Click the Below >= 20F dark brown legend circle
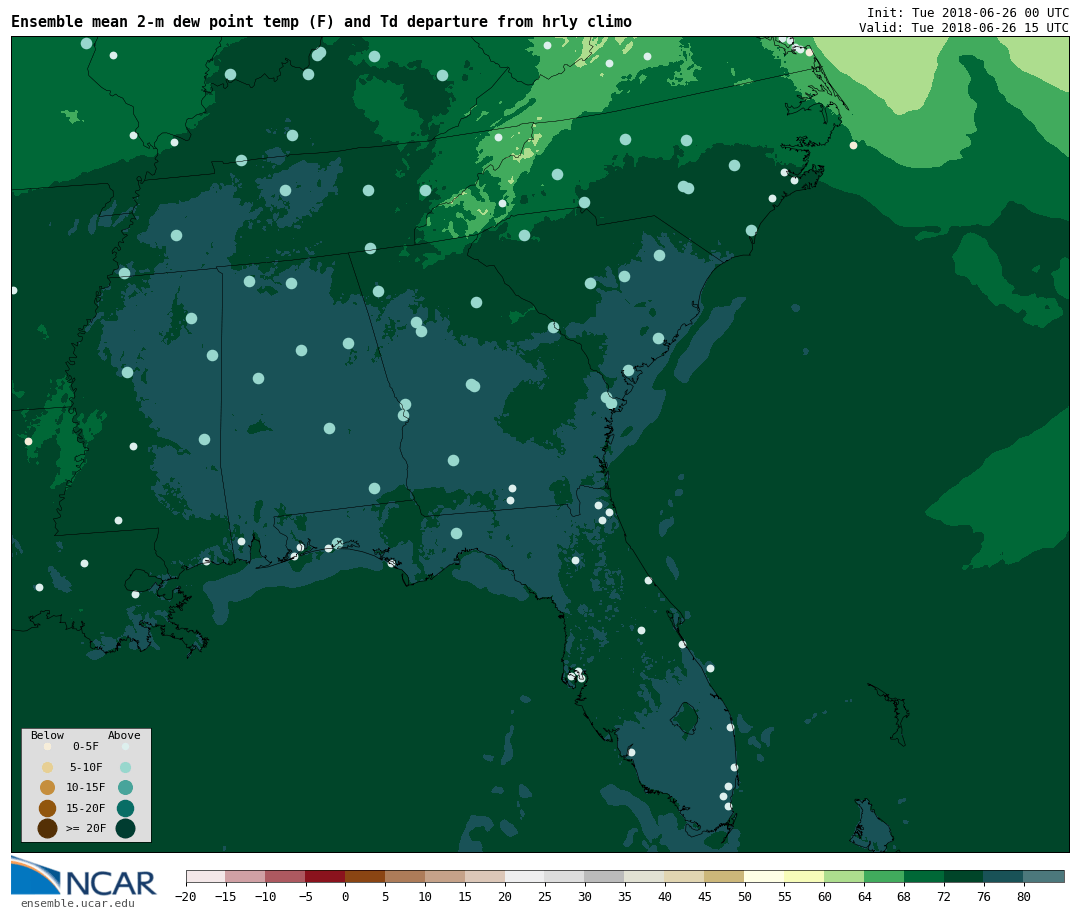Screen dimensions: 1080x915 pos(48,828)
